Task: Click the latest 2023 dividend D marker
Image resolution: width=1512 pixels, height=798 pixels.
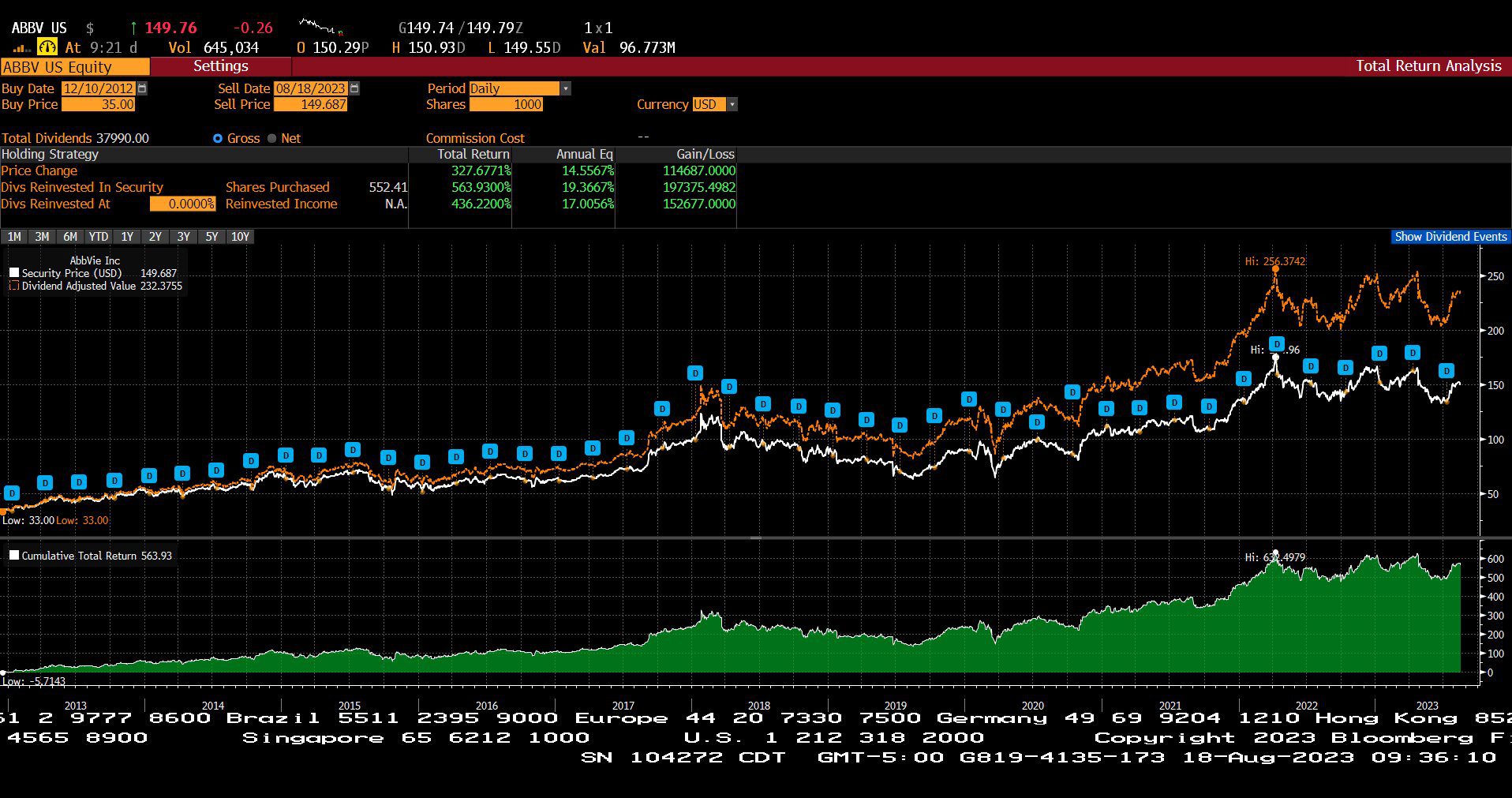Action: [x=1447, y=370]
